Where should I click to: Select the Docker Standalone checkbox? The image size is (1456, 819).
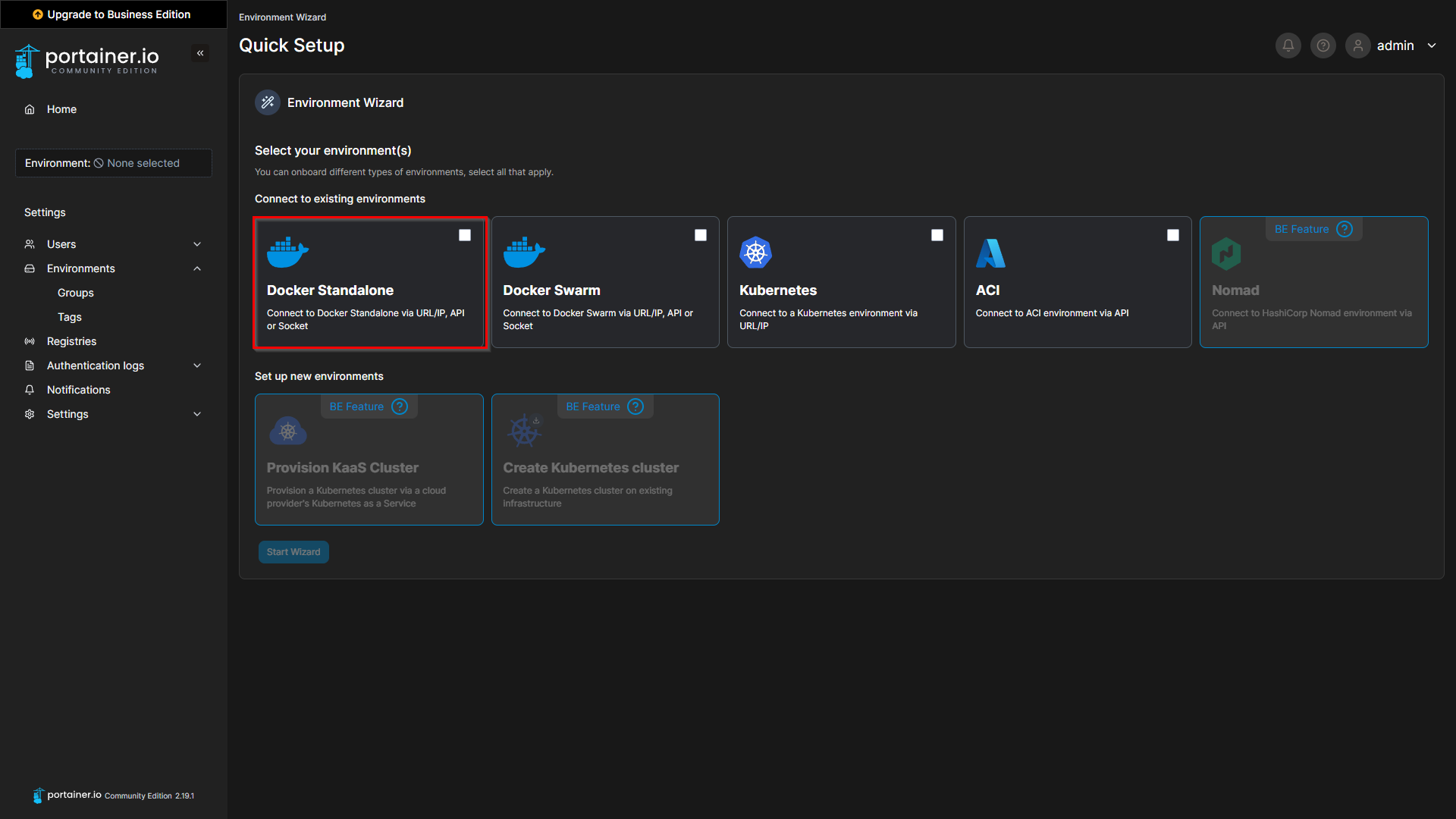click(465, 235)
